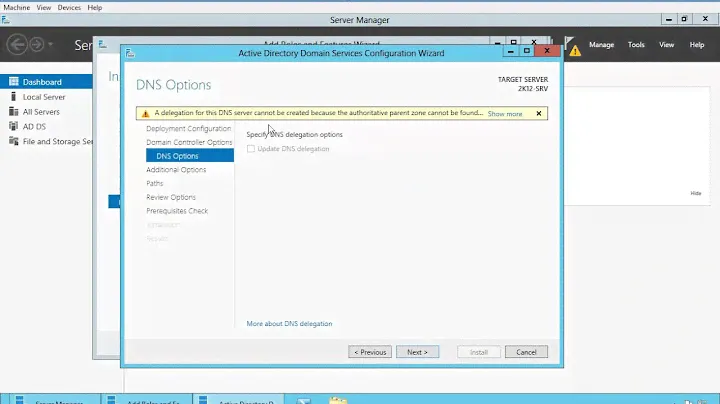
Task: Click the Next button
Action: (417, 352)
